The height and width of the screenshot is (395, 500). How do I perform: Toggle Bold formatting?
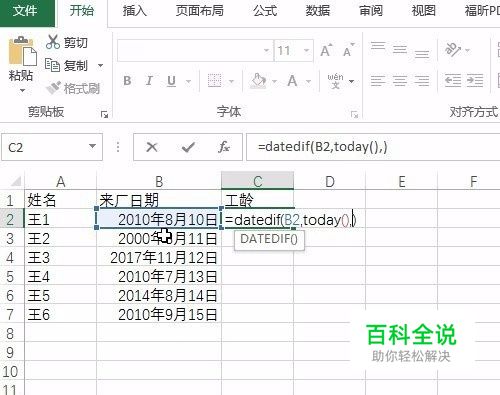point(127,81)
